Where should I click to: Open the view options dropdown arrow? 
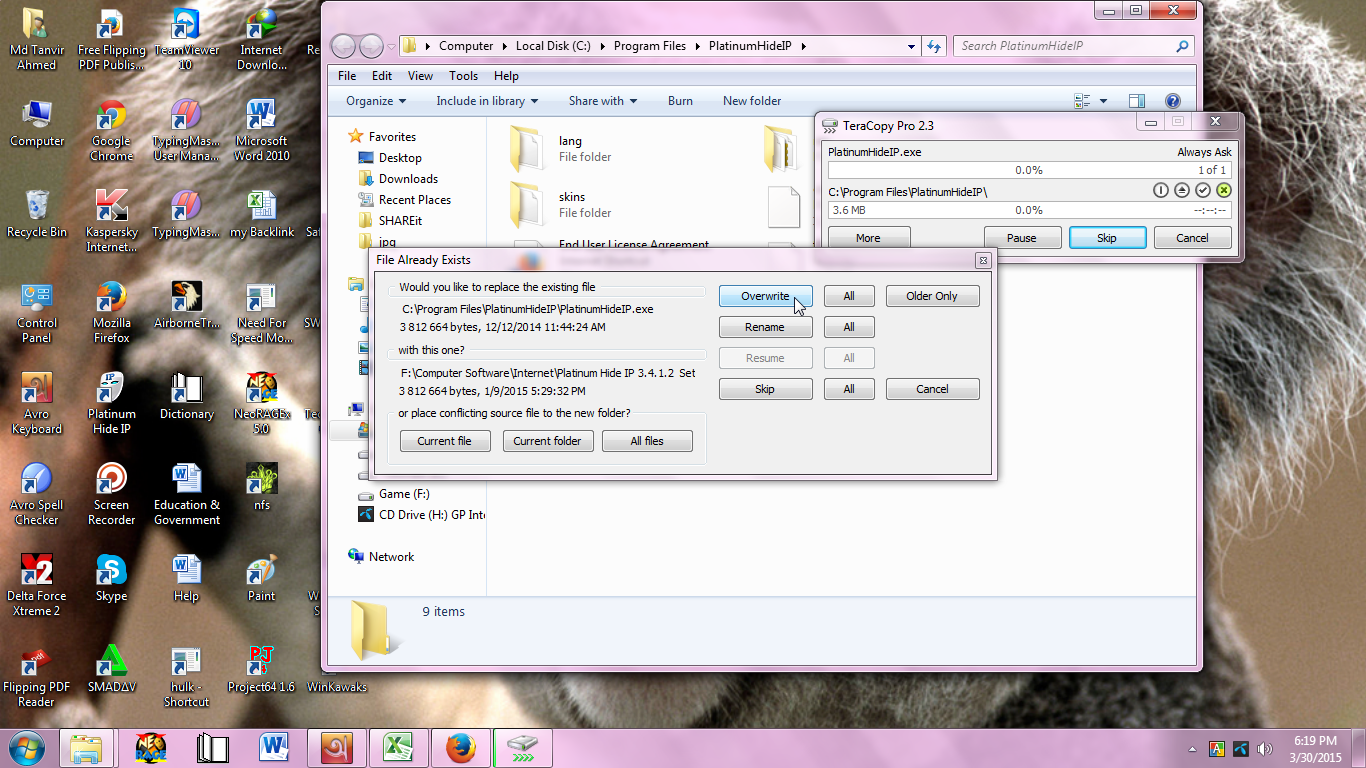coord(1104,101)
